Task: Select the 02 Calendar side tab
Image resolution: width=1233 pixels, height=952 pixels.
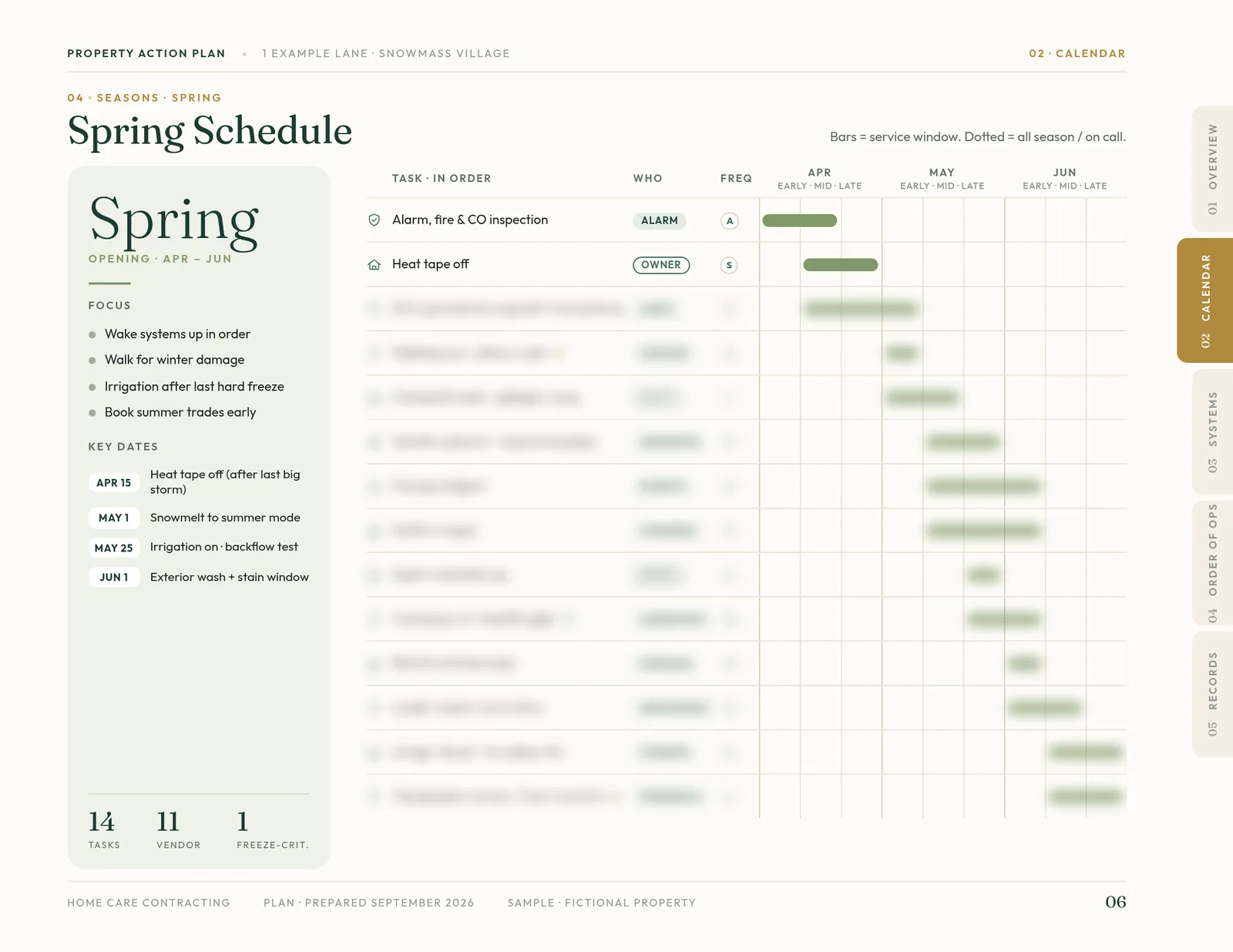Action: pos(1205,300)
